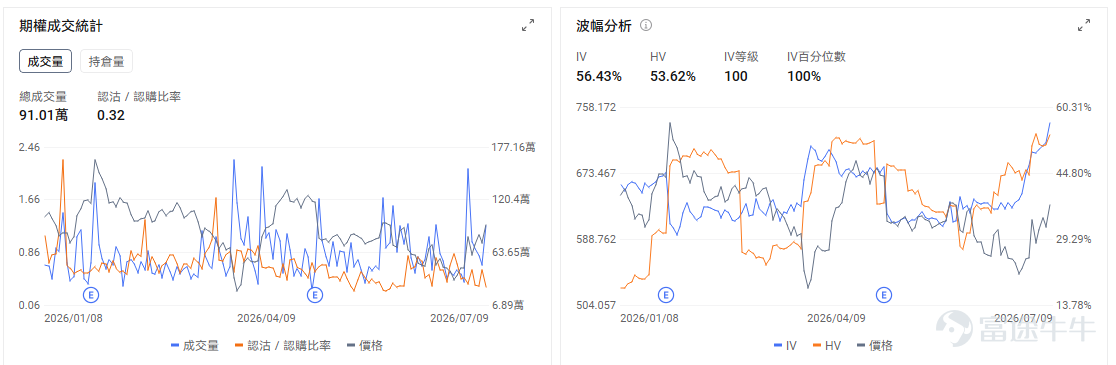Image resolution: width=1116 pixels, height=365 pixels.
Task: Click the 673.467 price axis label
Action: [596, 173]
